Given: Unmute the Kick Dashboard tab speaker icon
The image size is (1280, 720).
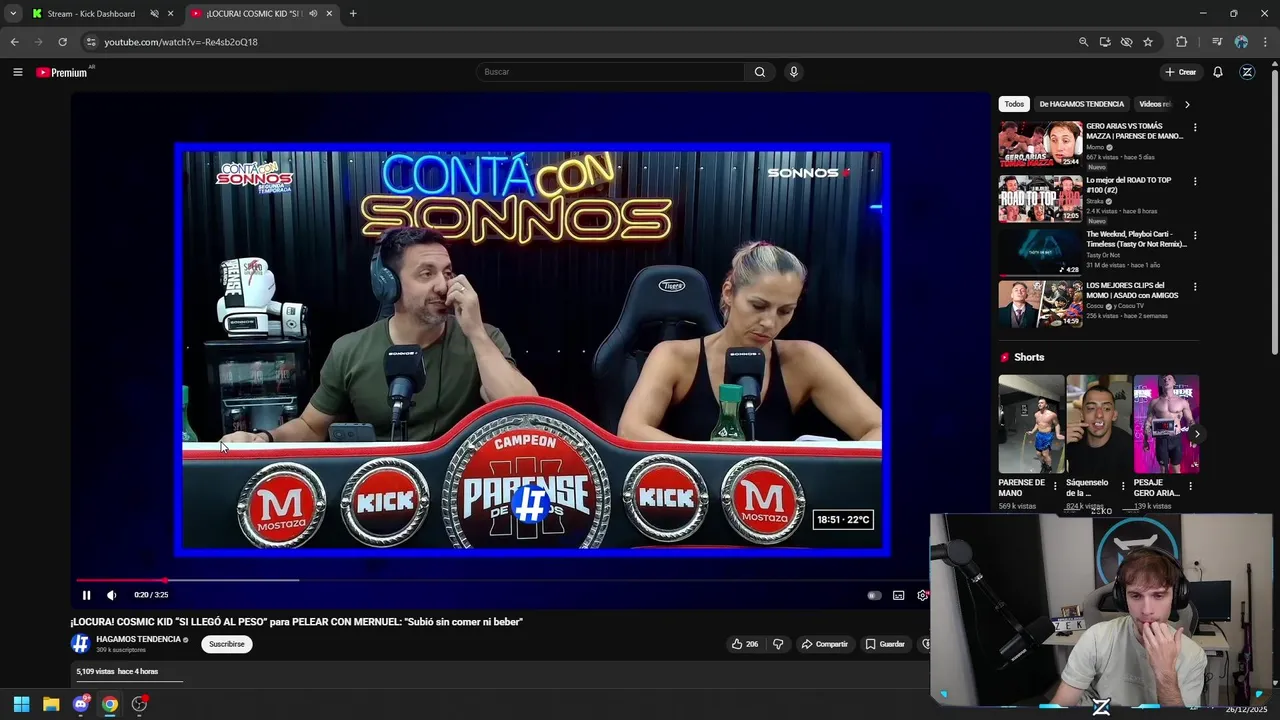Looking at the screenshot, I should 154,14.
